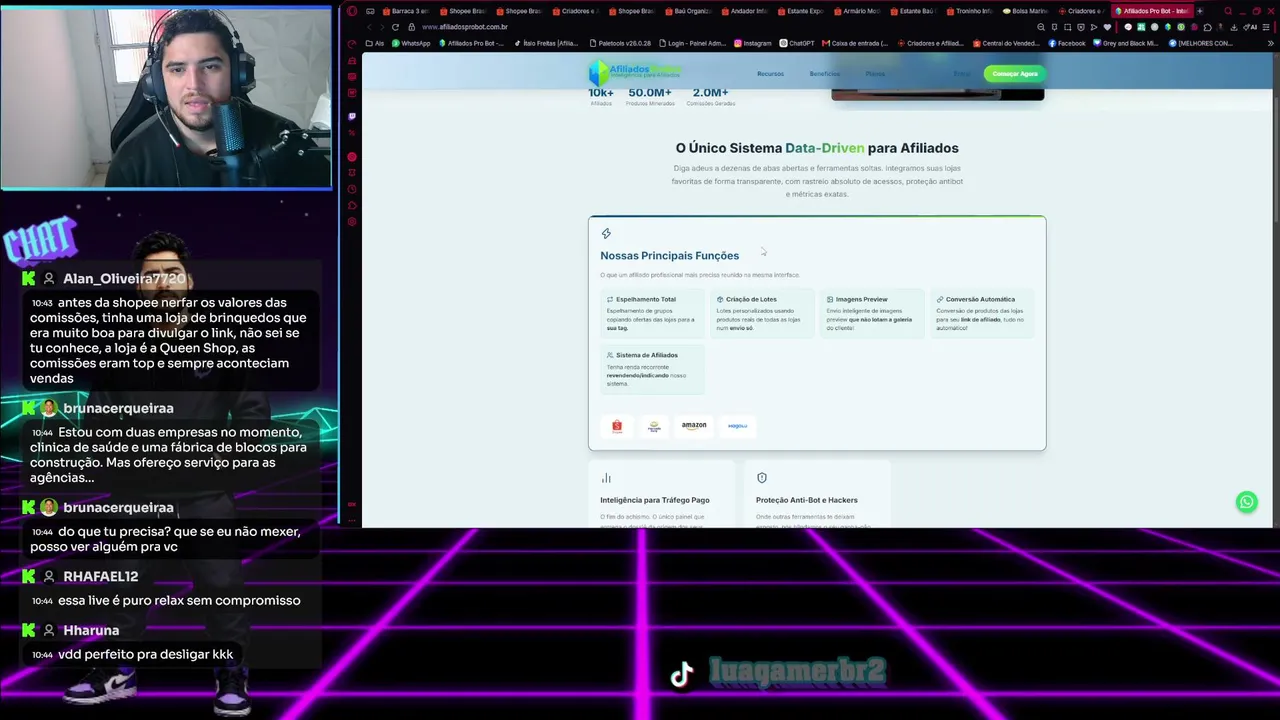Click the Benefícios navigation link
The image size is (1280, 720).
[825, 74]
